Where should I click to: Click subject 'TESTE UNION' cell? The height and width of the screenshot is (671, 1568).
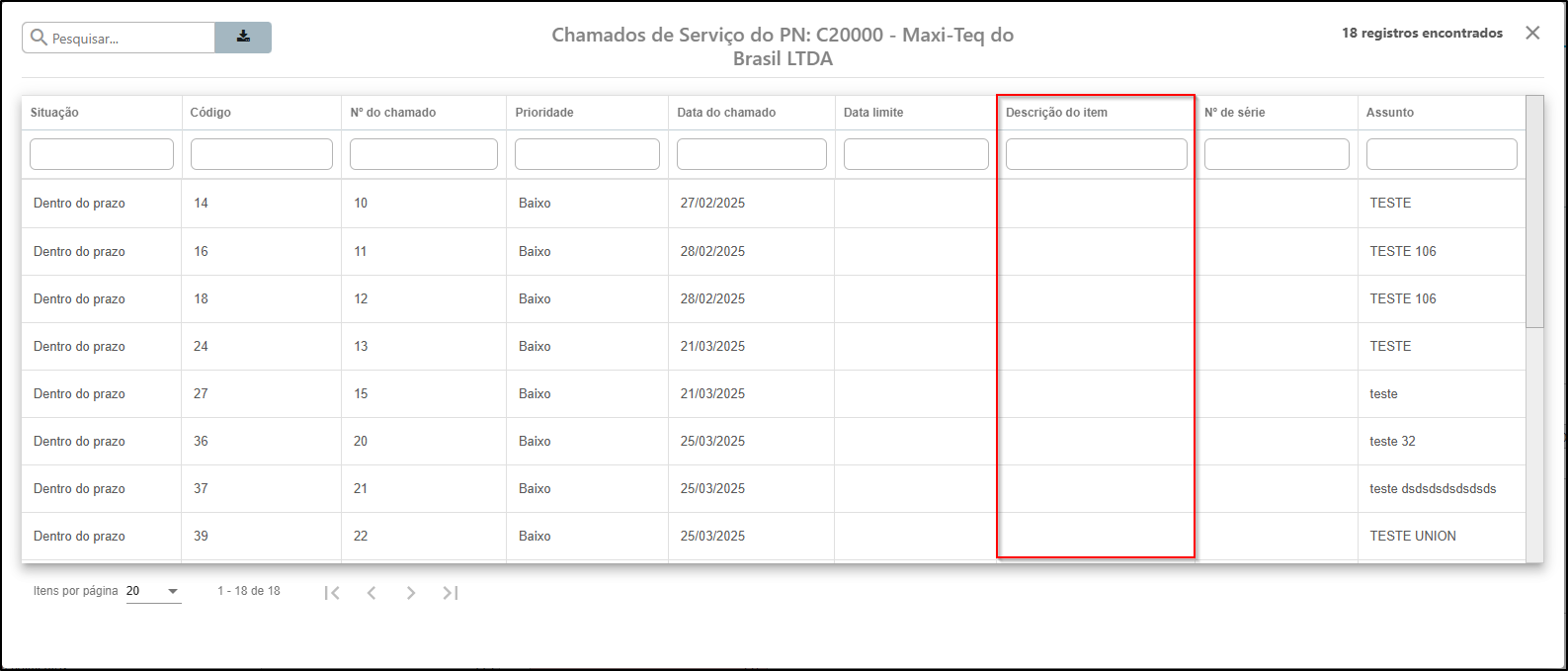click(x=1413, y=536)
